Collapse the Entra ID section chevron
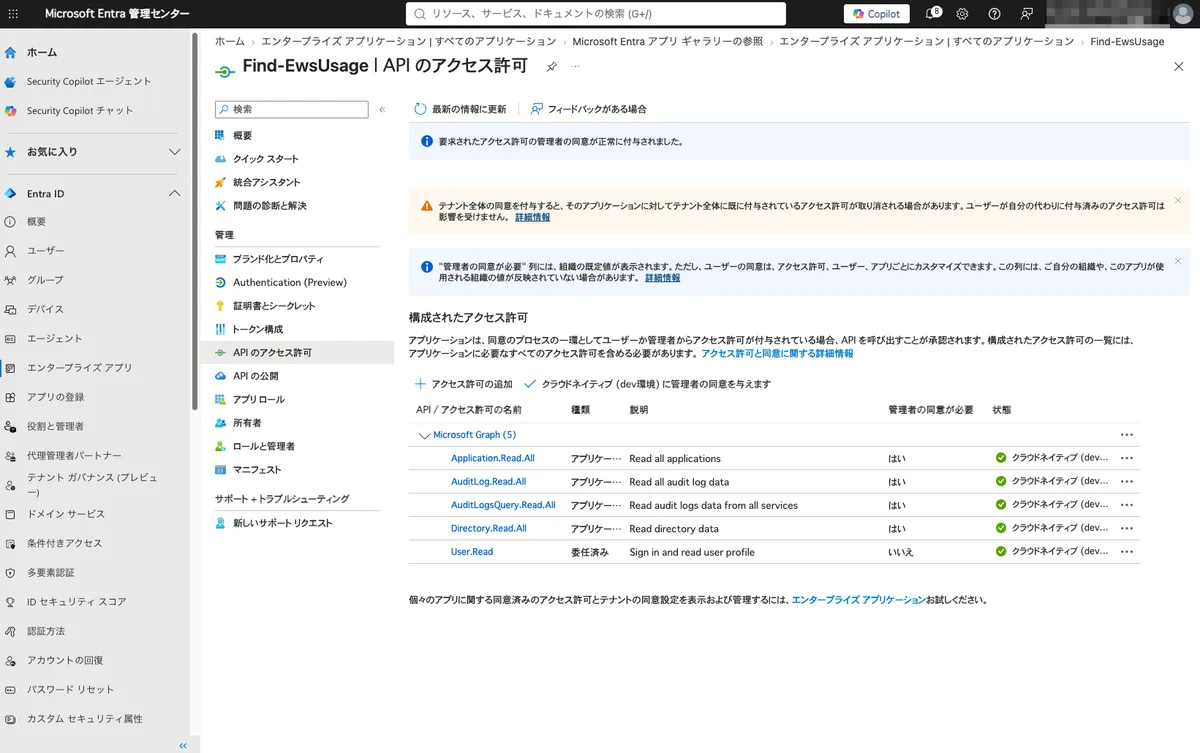 (174, 193)
